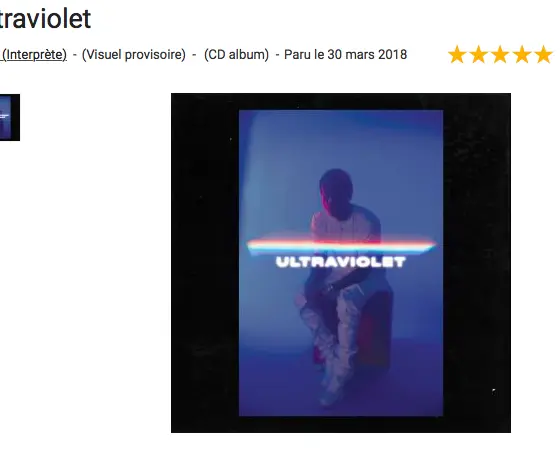Click the person's sneakers on the cover
Image resolution: width=560 pixels, height=466 pixels.
click(330, 395)
